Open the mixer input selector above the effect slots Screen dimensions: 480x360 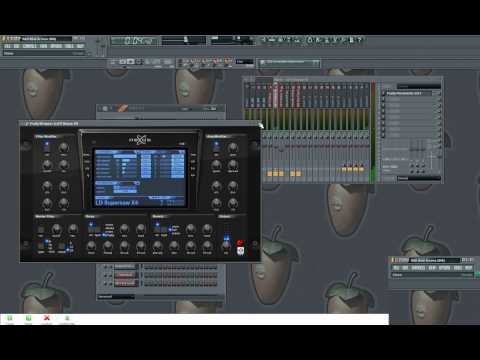click(x=419, y=86)
